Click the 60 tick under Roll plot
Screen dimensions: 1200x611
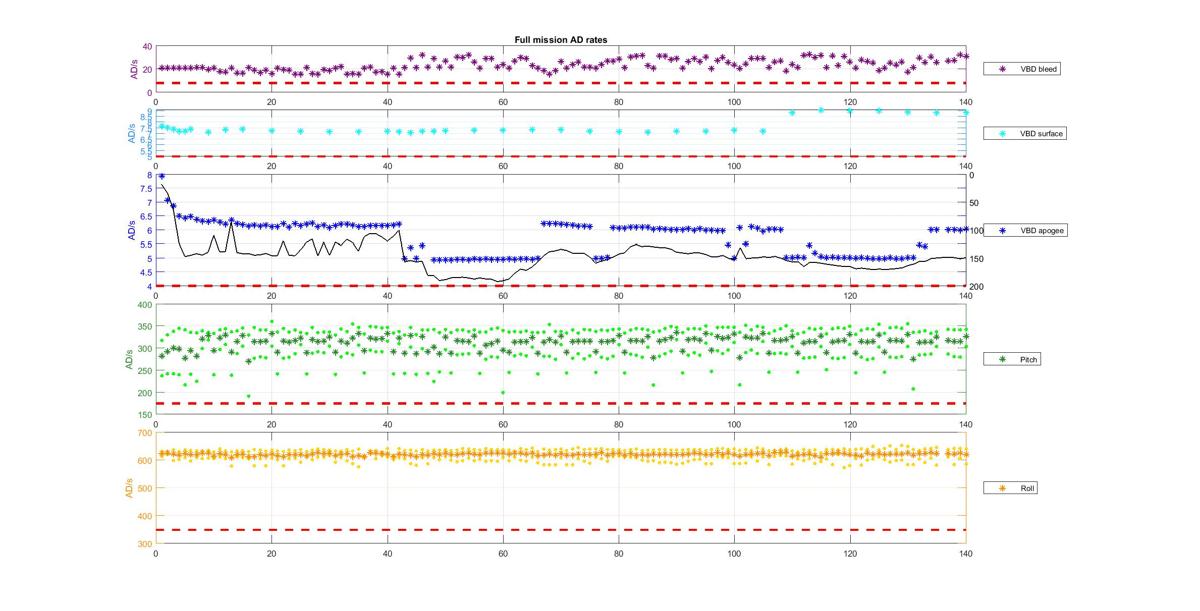pos(503,553)
